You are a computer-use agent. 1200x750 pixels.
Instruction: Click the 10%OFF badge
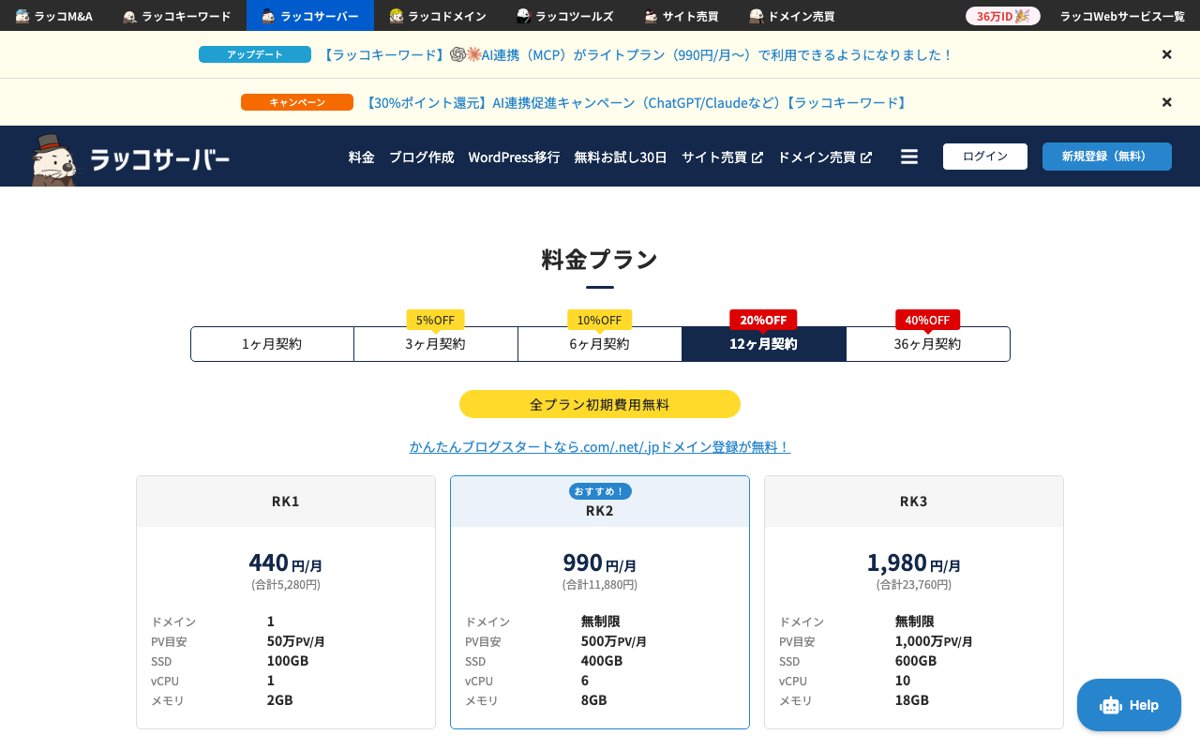pyautogui.click(x=599, y=320)
